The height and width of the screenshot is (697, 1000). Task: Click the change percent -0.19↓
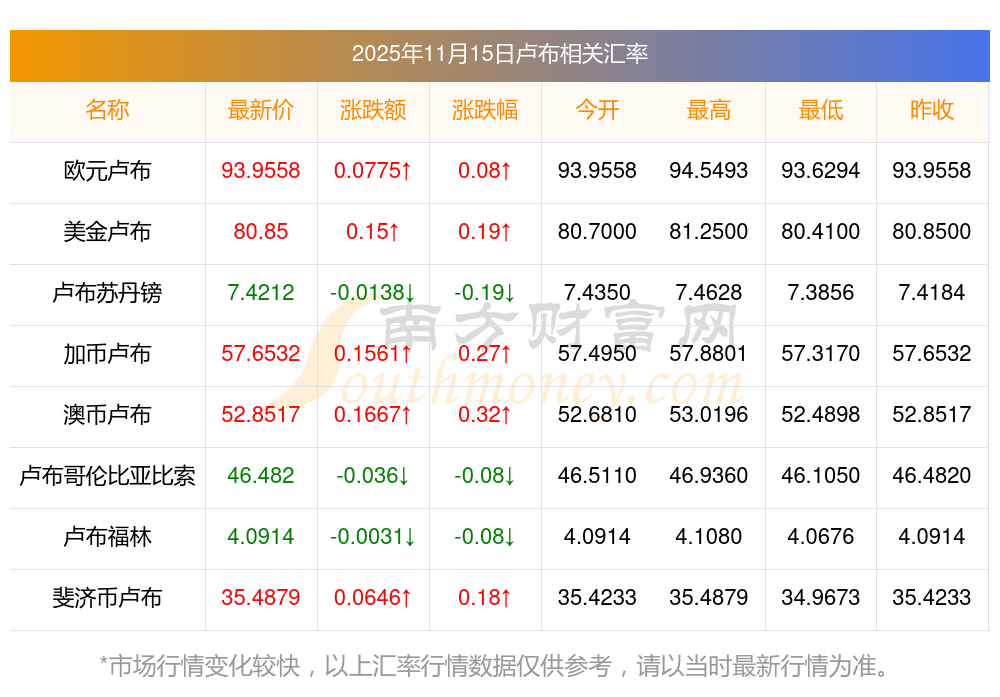(485, 293)
